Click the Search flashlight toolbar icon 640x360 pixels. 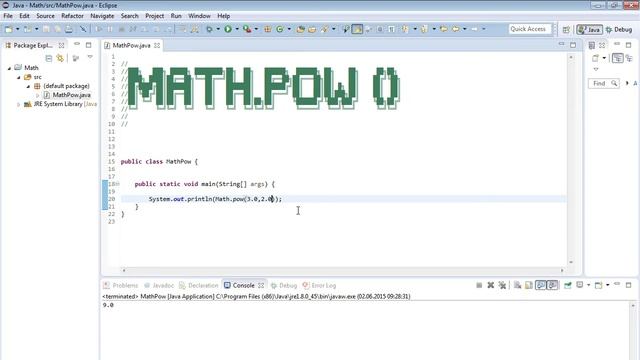coord(325,29)
